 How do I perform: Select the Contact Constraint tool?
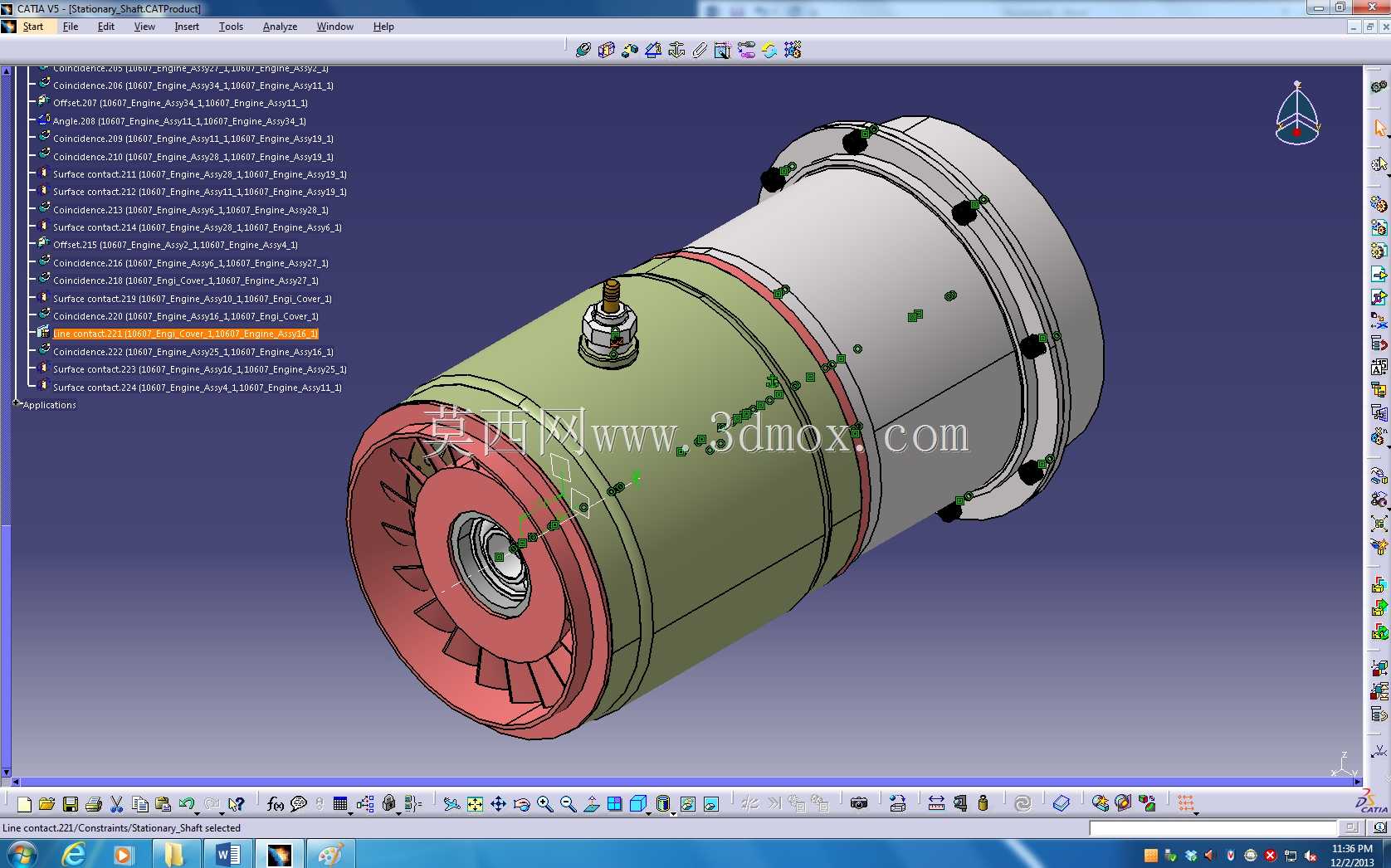[x=607, y=50]
